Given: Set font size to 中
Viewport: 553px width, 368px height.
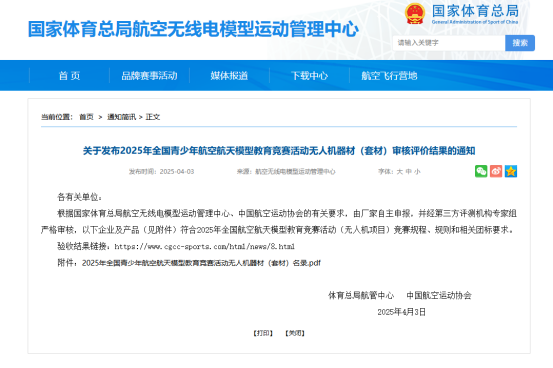Looking at the screenshot, I should (x=408, y=171).
